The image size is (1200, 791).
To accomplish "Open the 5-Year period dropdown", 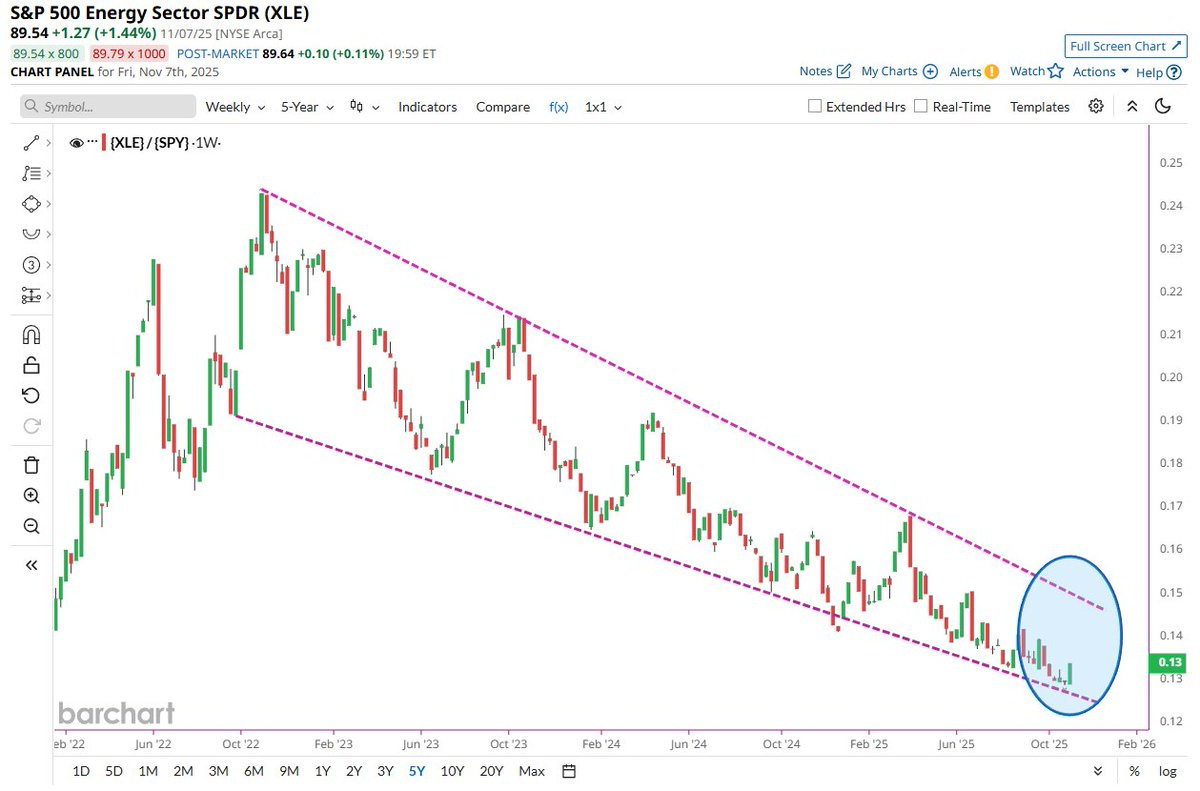I will pyautogui.click(x=307, y=107).
